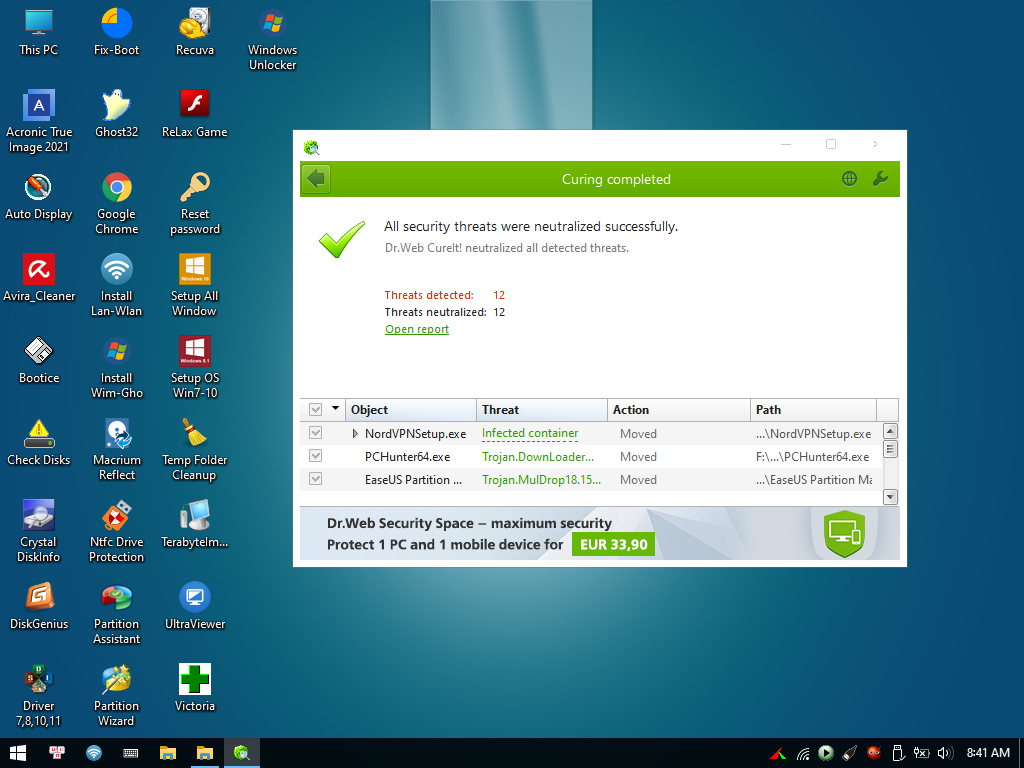This screenshot has height=768, width=1024.
Task: Click the Infected container threat link
Action: 530,433
